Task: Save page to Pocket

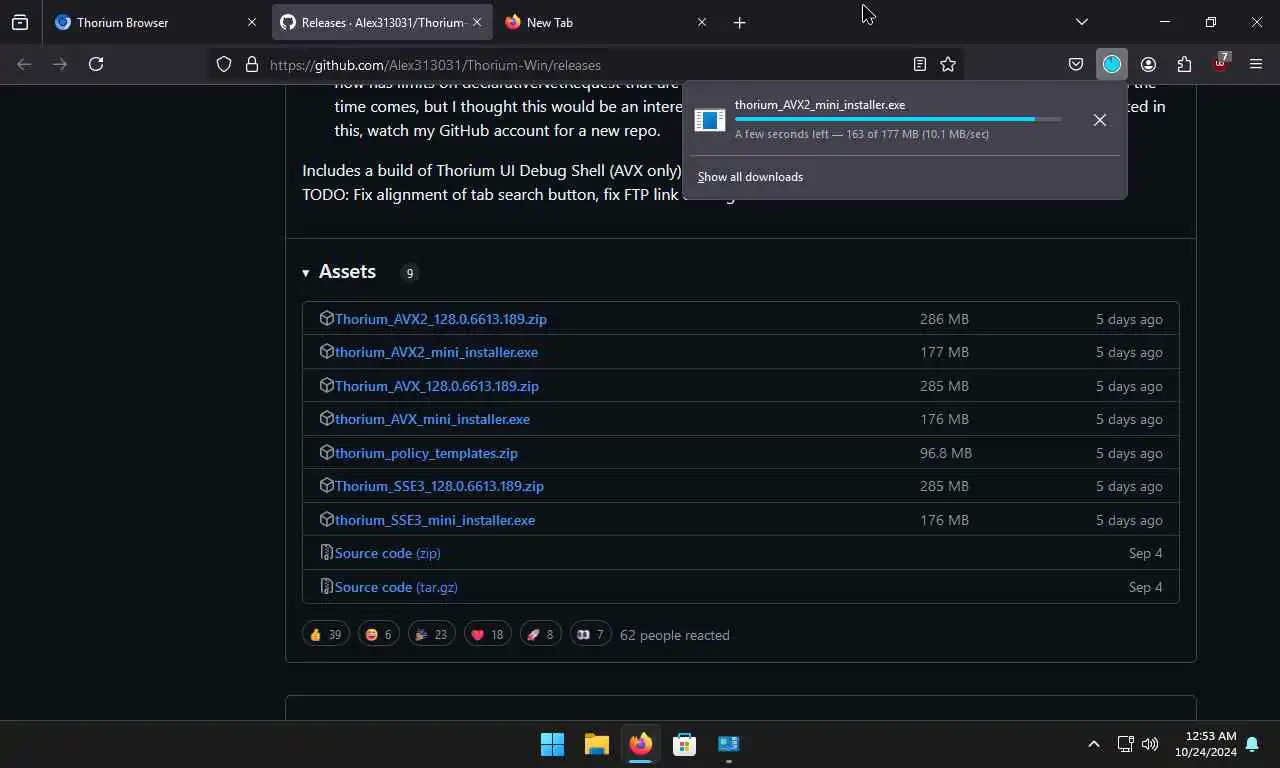Action: [1076, 64]
